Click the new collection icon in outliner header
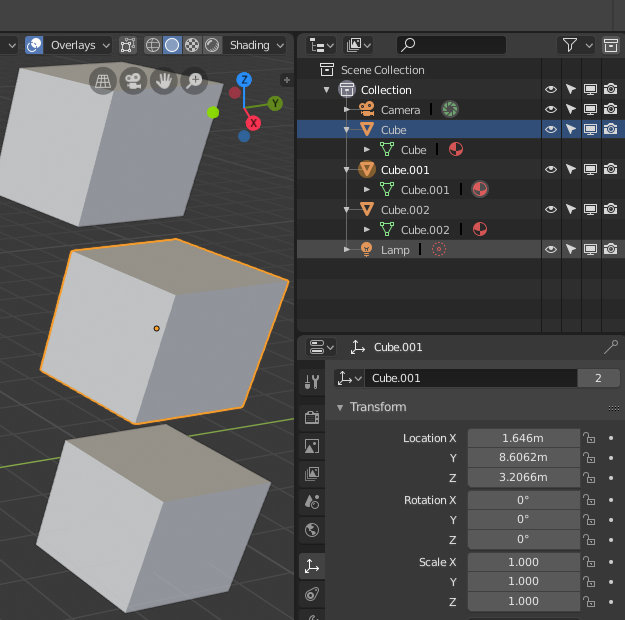625x620 pixels. [610, 45]
